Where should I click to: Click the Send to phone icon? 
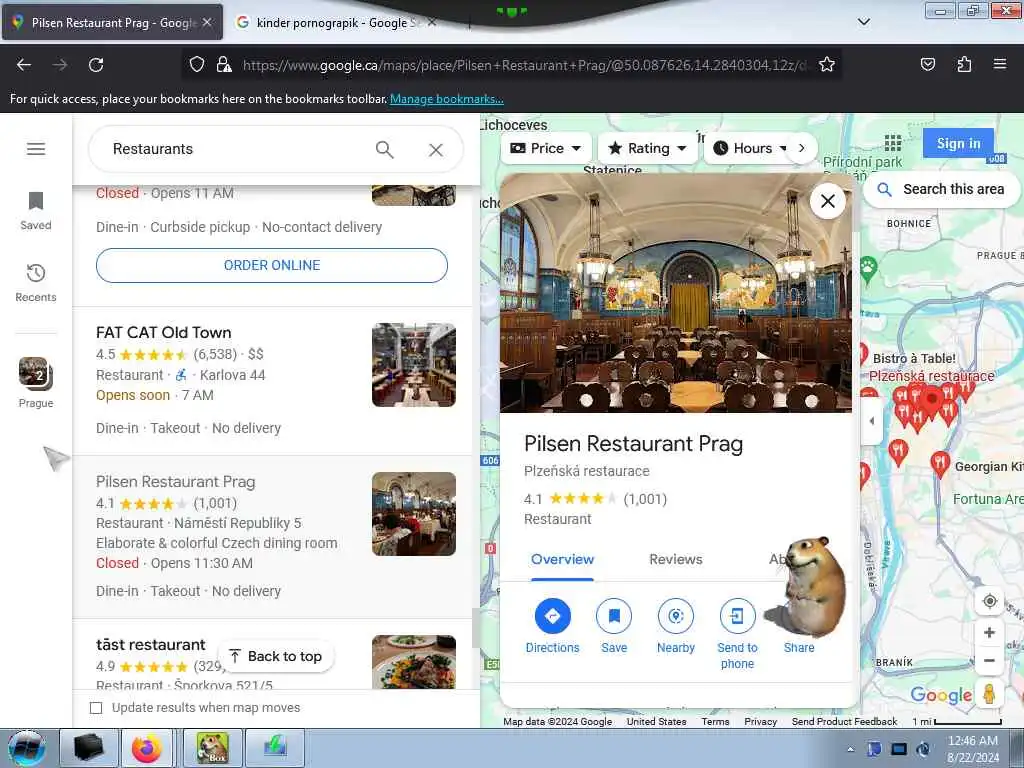point(737,616)
